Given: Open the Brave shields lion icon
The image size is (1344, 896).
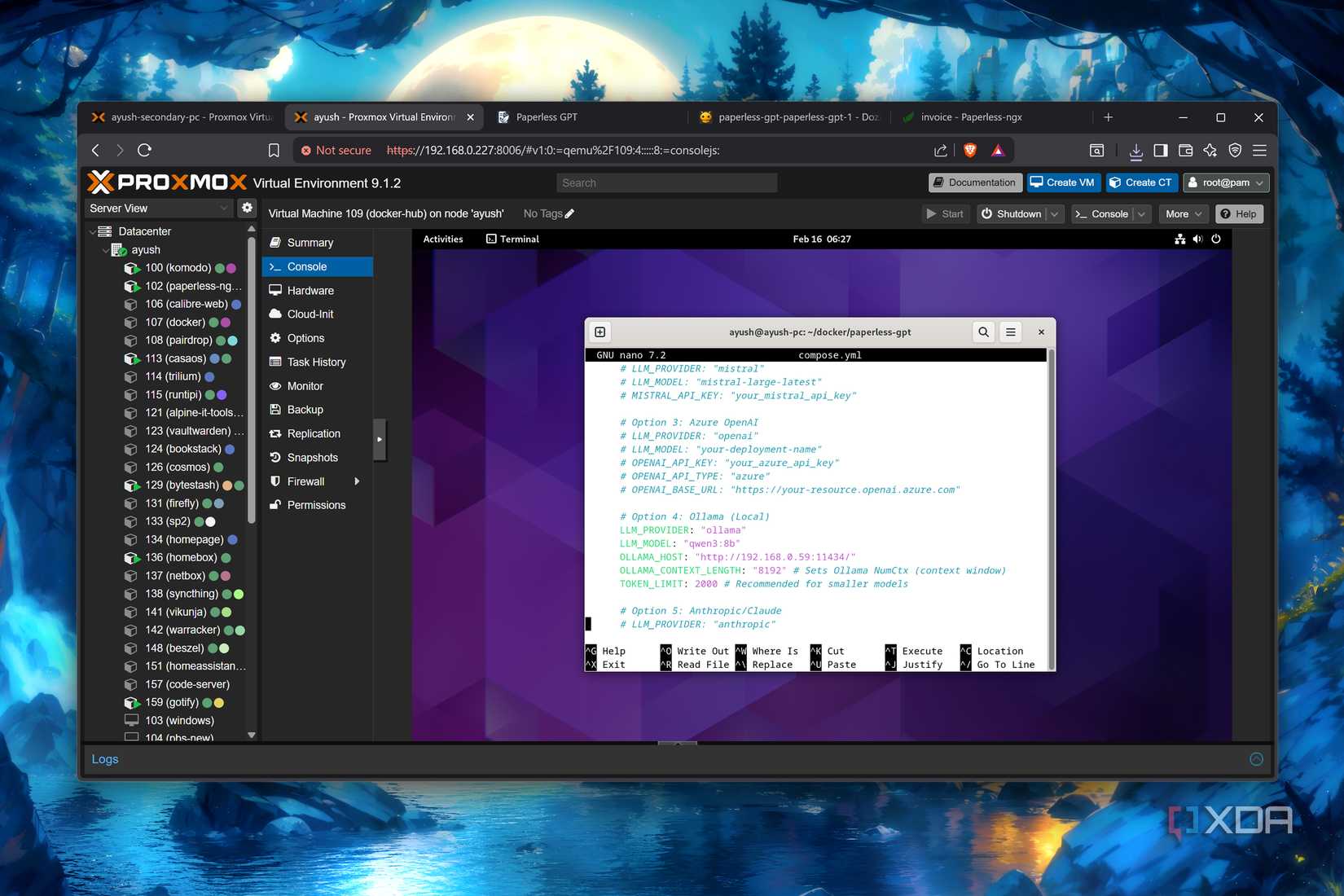Looking at the screenshot, I should [x=969, y=150].
